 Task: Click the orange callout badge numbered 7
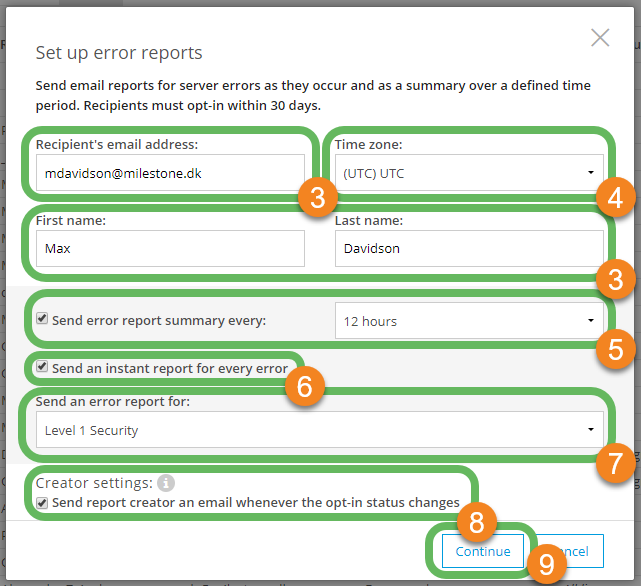tap(615, 462)
